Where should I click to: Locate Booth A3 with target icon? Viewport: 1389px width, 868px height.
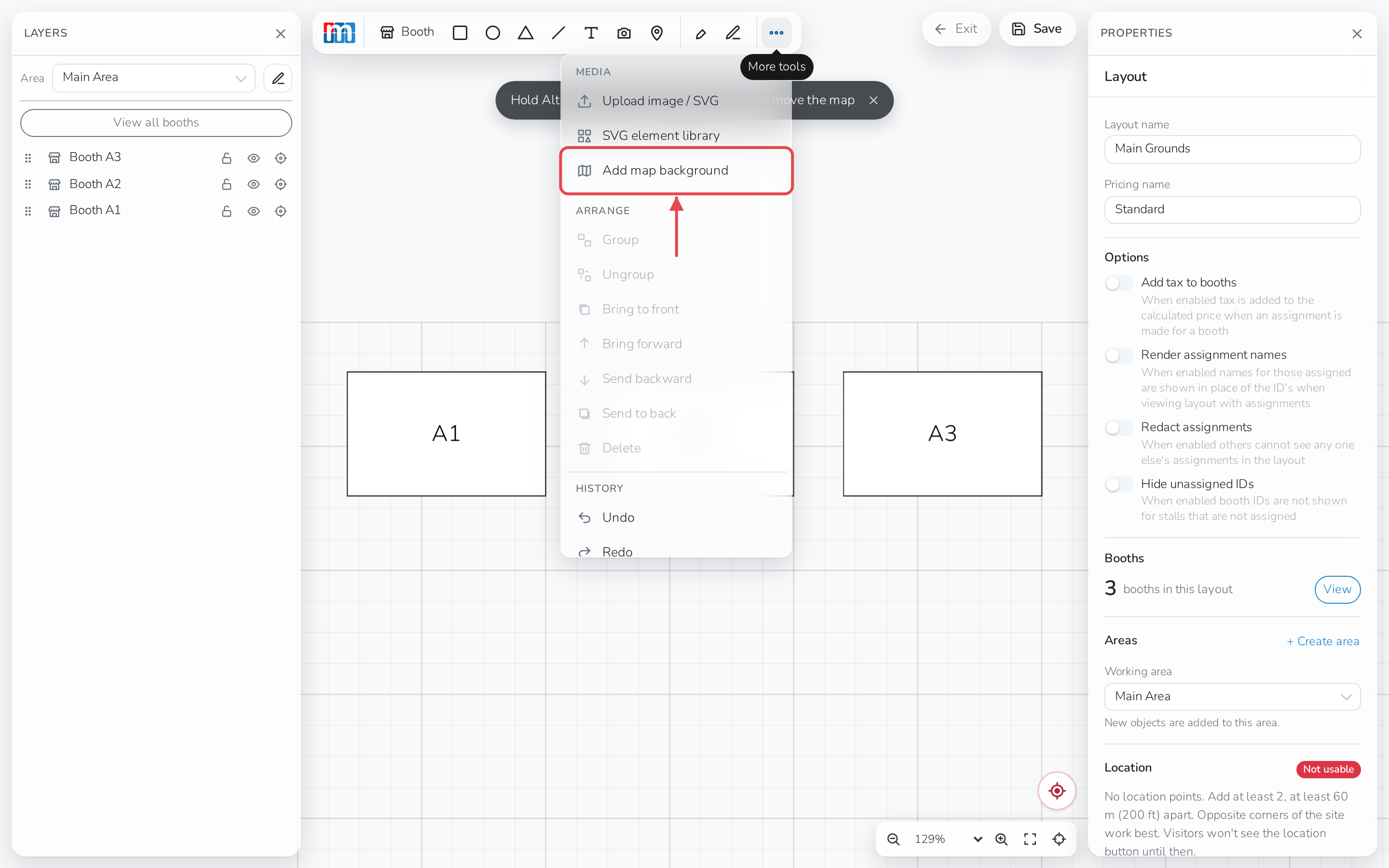tap(281, 158)
